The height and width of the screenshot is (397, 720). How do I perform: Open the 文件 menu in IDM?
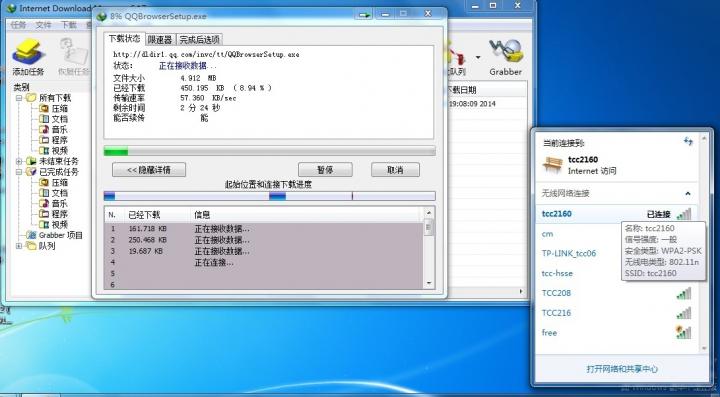44,25
